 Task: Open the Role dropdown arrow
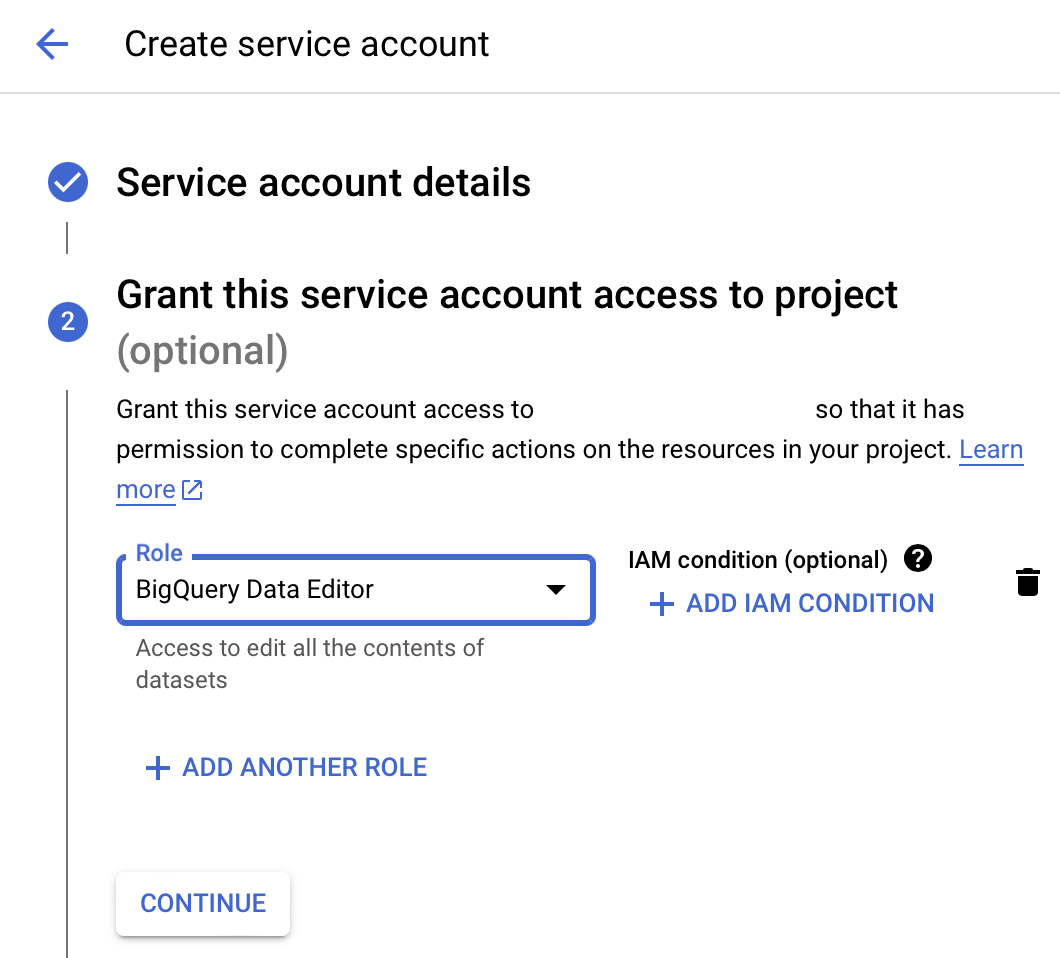tap(556, 591)
